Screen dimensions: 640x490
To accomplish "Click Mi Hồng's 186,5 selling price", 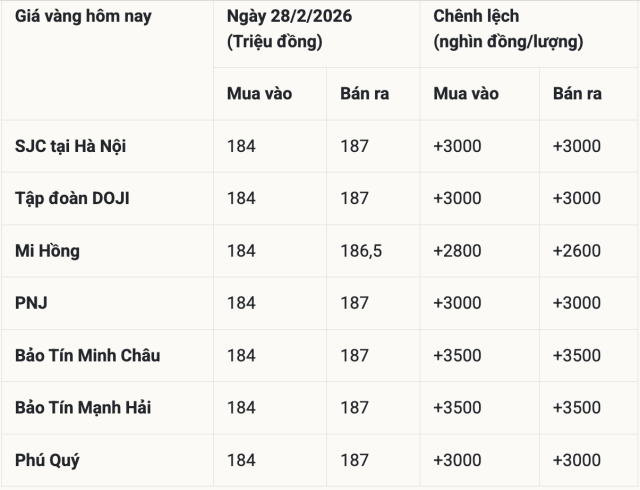I will click(361, 251).
